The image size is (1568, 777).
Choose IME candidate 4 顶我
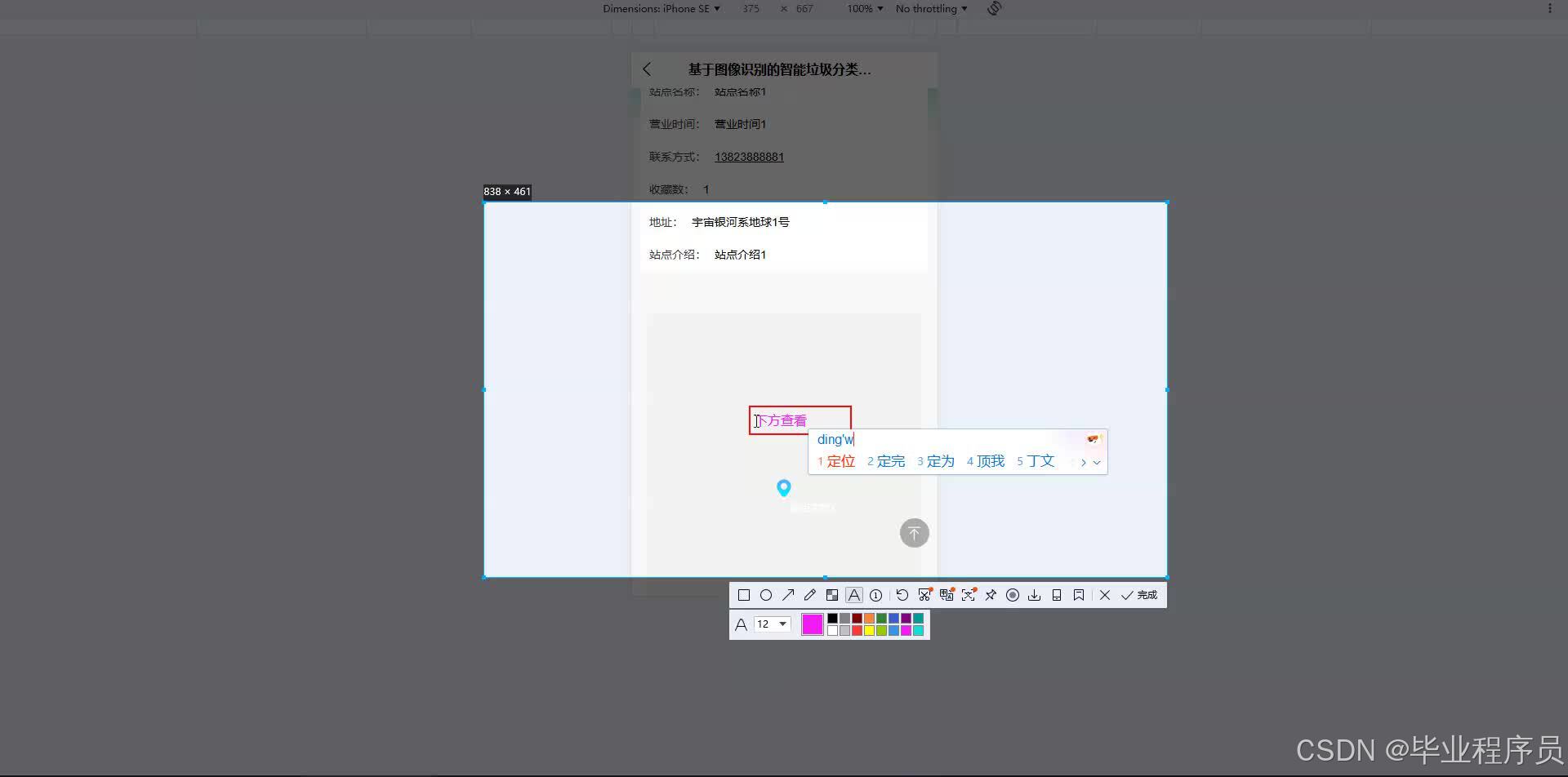pos(986,461)
